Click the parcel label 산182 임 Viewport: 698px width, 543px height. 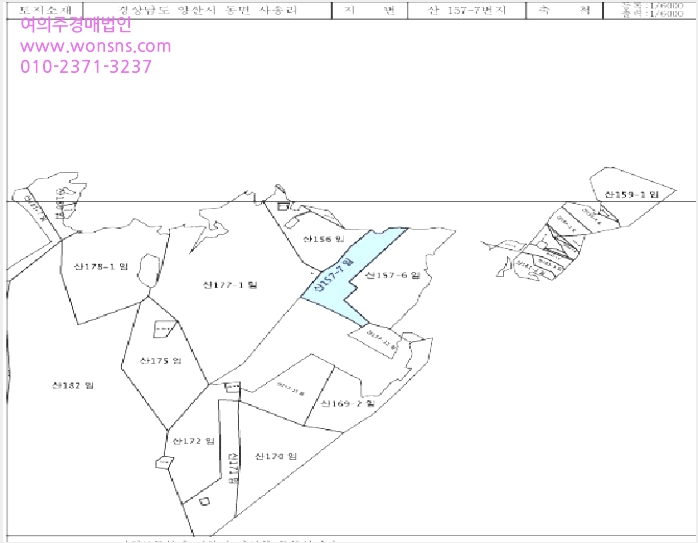tap(73, 385)
